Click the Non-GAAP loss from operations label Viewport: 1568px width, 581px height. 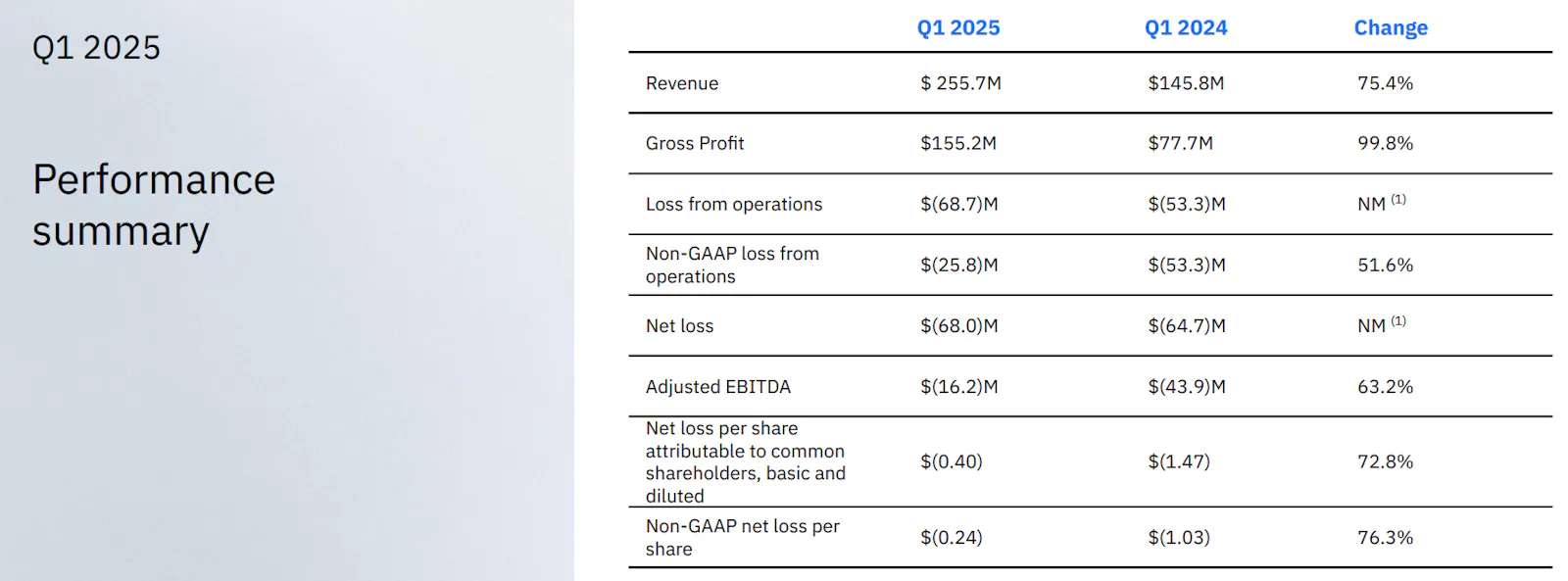click(731, 265)
